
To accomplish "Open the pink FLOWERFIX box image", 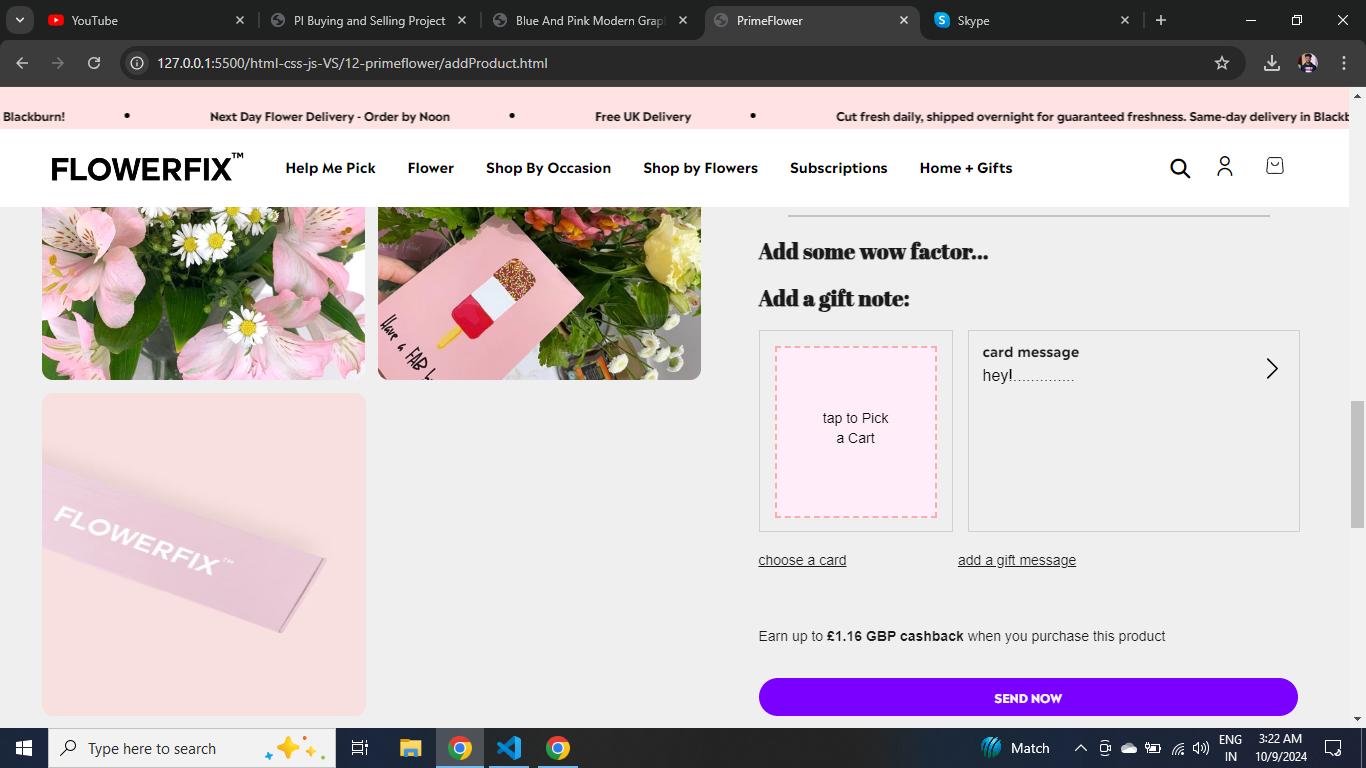I will (x=204, y=554).
